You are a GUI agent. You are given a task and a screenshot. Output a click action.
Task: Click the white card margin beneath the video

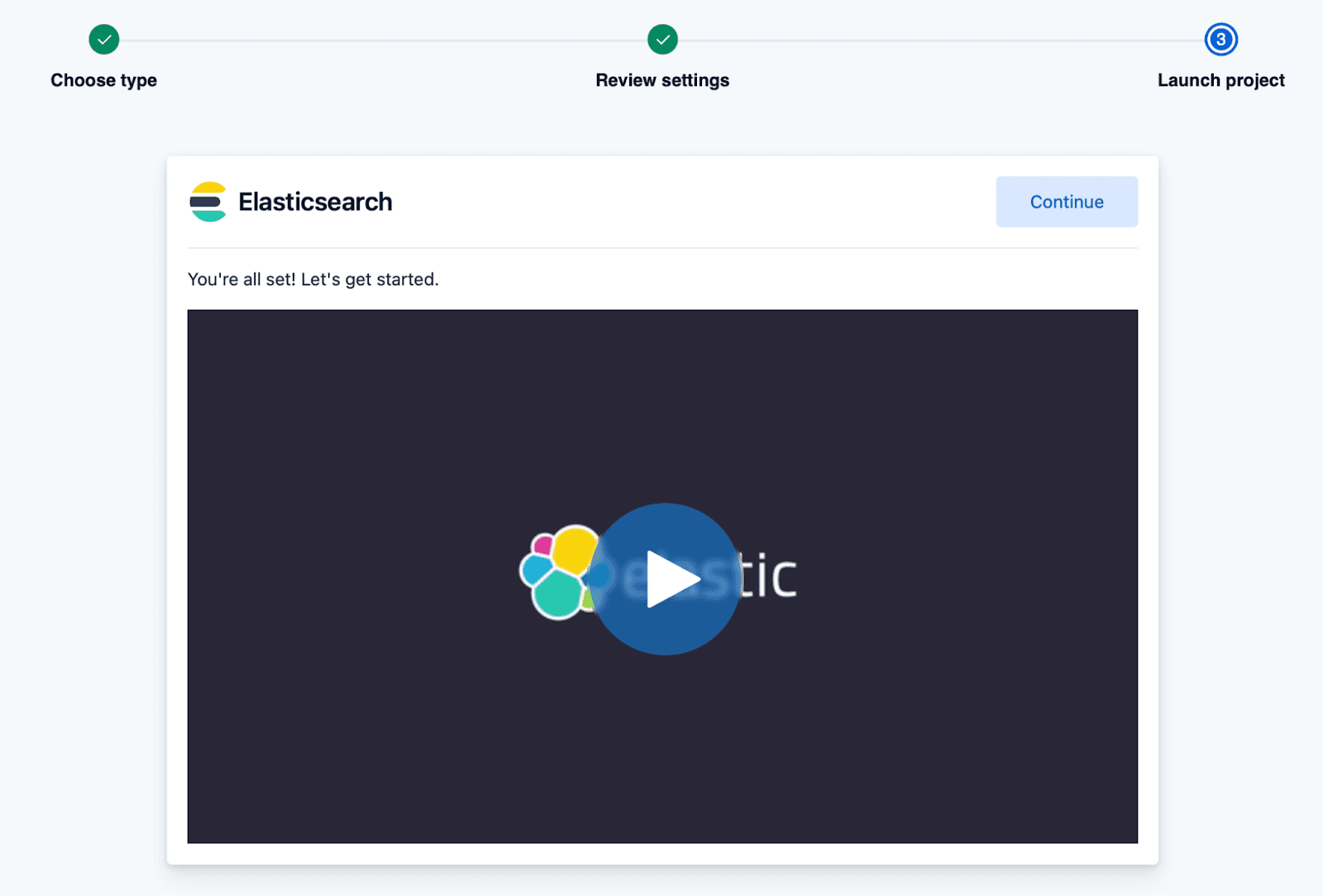coord(662,854)
